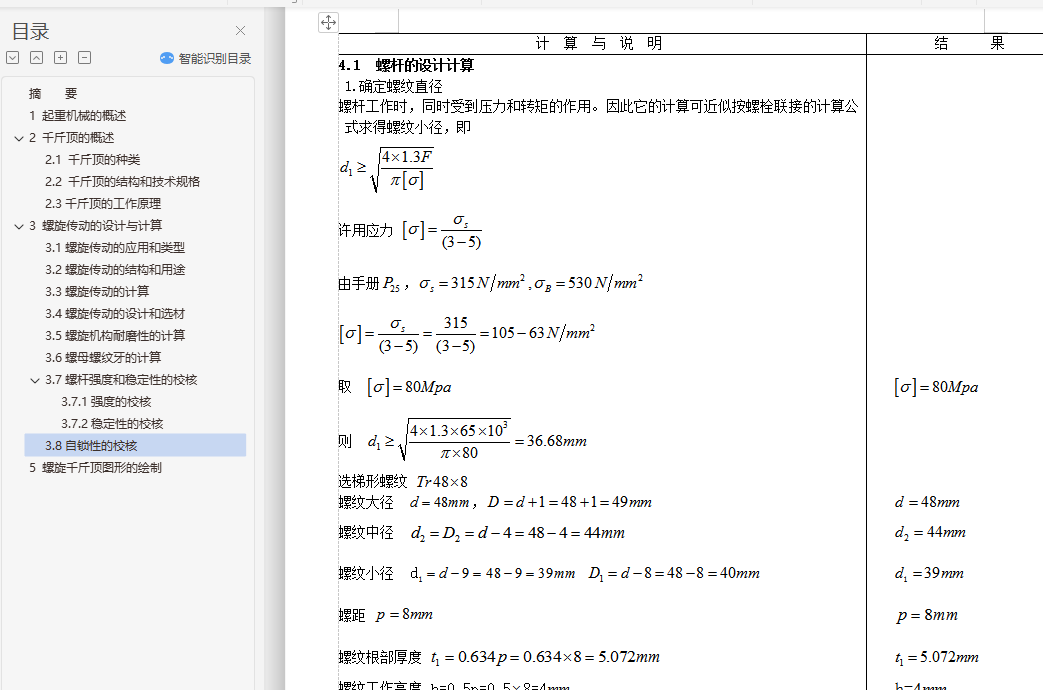Click the 螺纹根部厚度 formula line
Image resolution: width=1043 pixels, height=690 pixels.
(499, 657)
